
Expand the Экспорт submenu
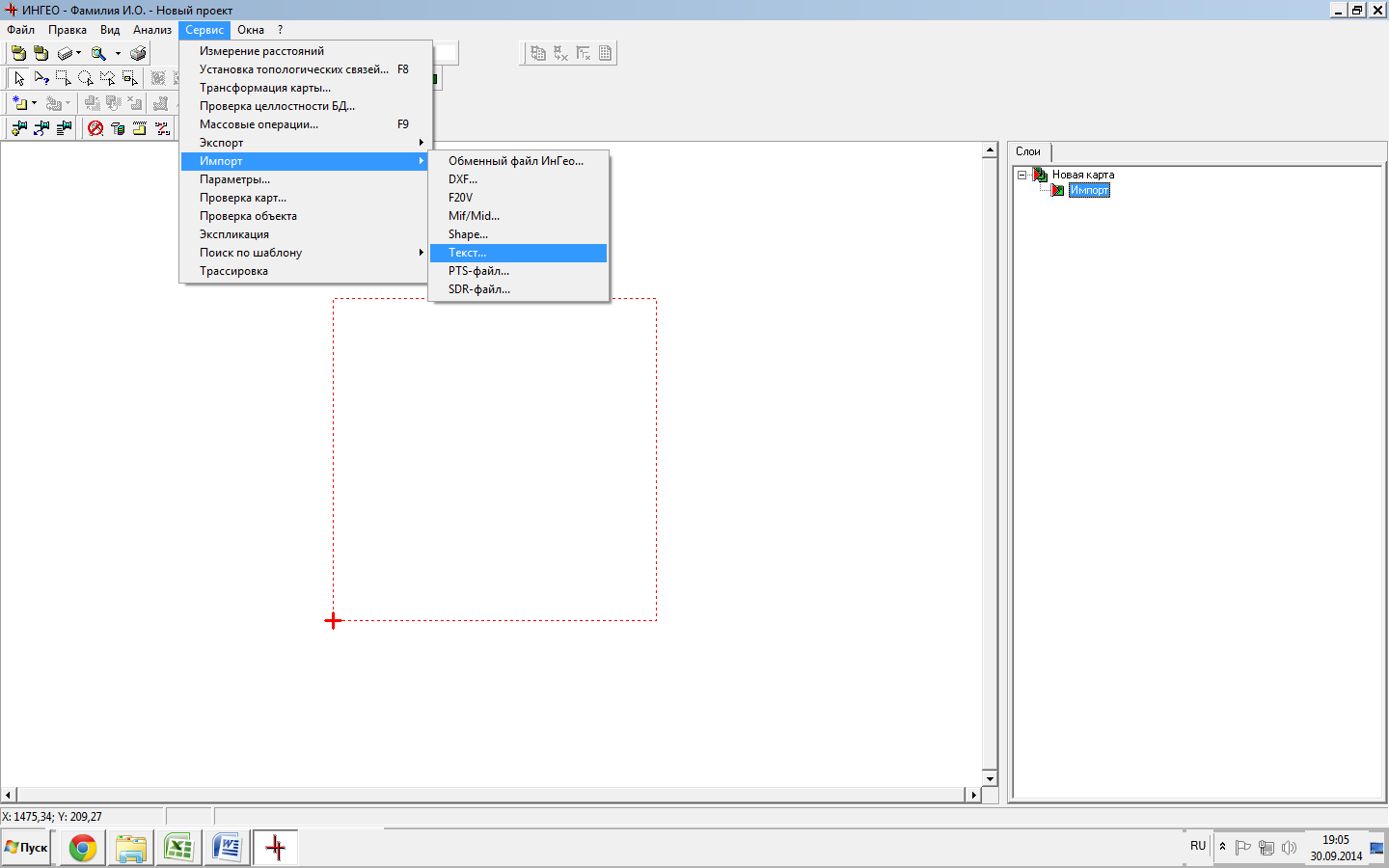(305, 143)
